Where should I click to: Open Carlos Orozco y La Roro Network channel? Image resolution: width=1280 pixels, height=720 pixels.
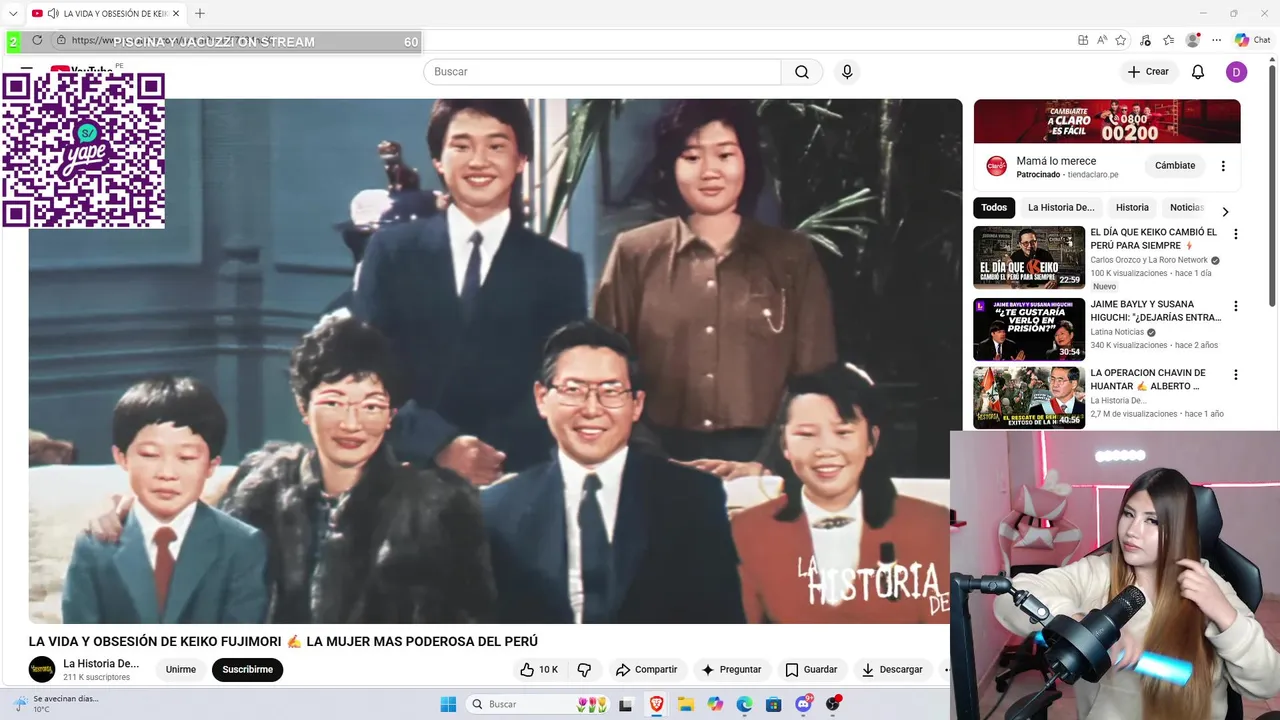coord(1149,260)
